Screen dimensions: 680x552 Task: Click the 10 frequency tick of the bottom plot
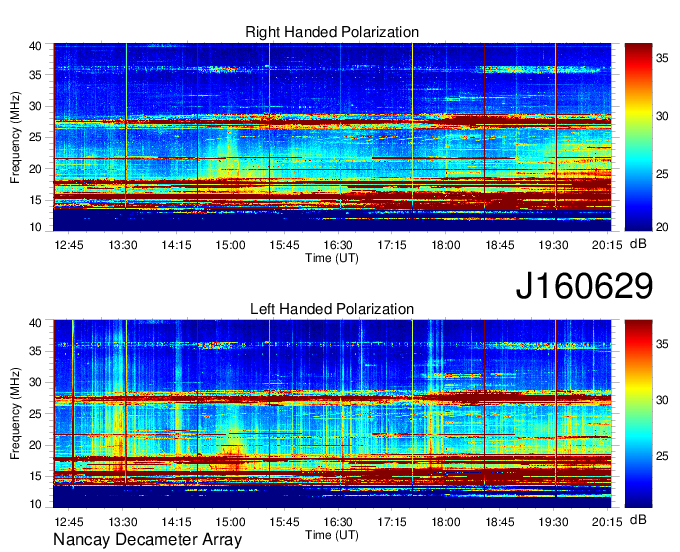click(35, 504)
